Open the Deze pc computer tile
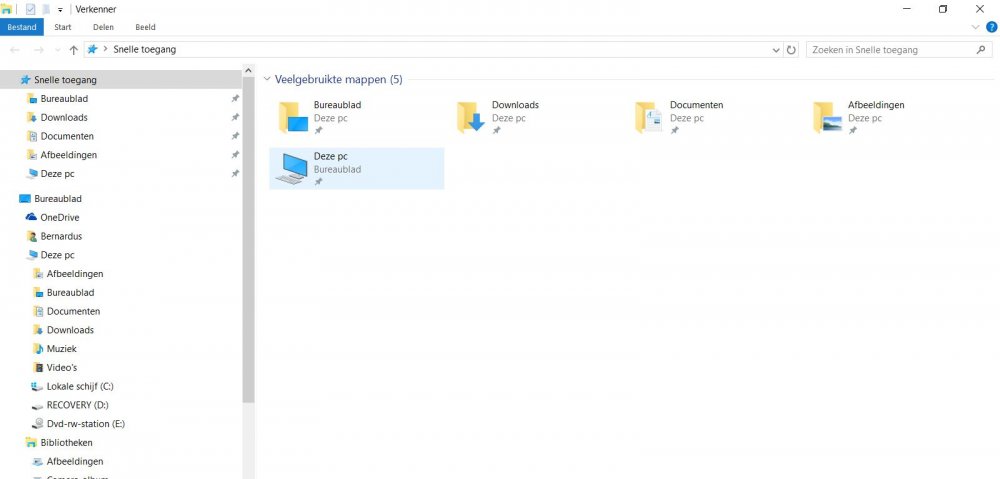 pos(357,169)
